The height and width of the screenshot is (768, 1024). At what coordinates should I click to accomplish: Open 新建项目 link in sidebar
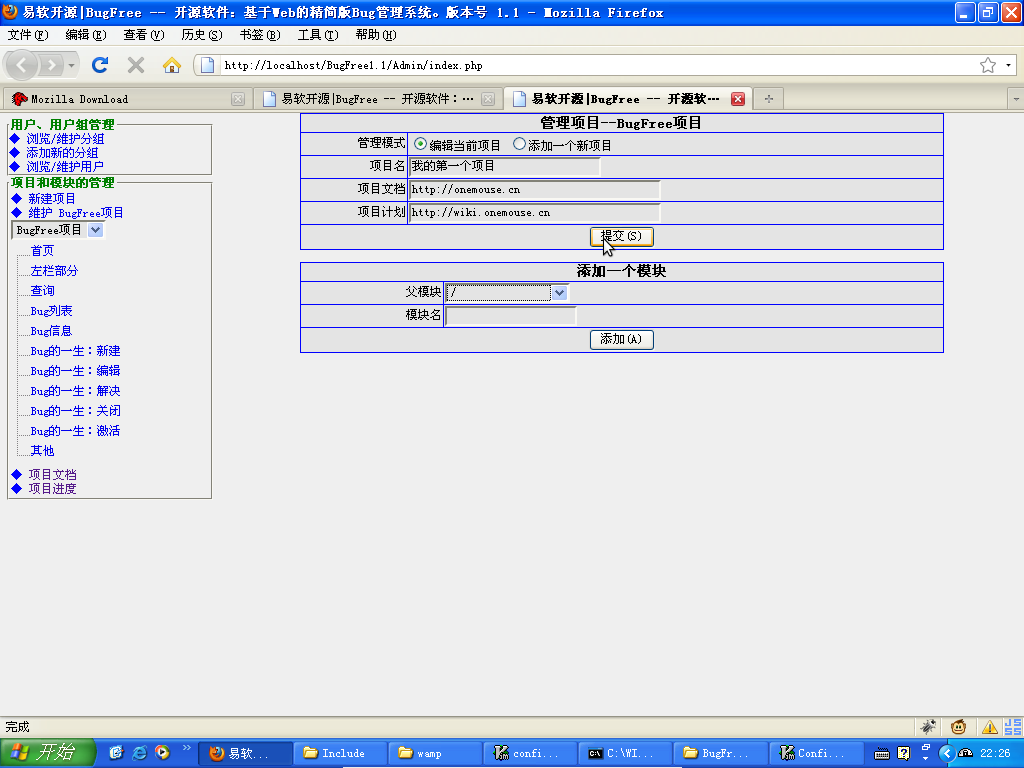point(52,198)
